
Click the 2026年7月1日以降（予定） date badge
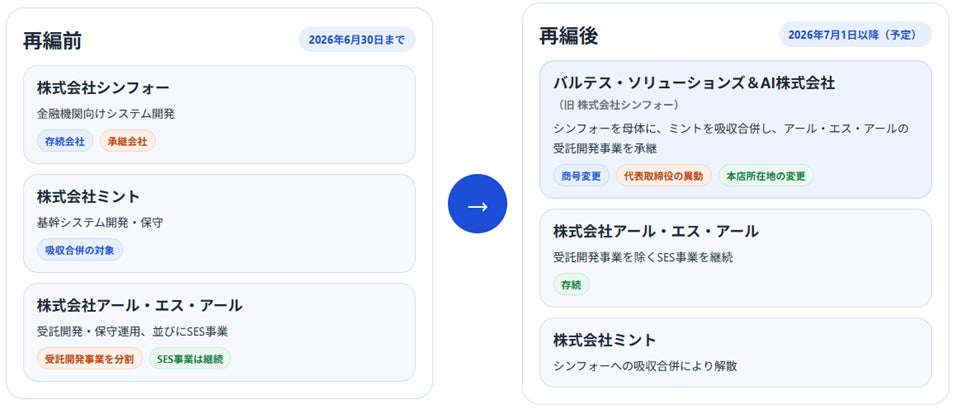(x=854, y=34)
